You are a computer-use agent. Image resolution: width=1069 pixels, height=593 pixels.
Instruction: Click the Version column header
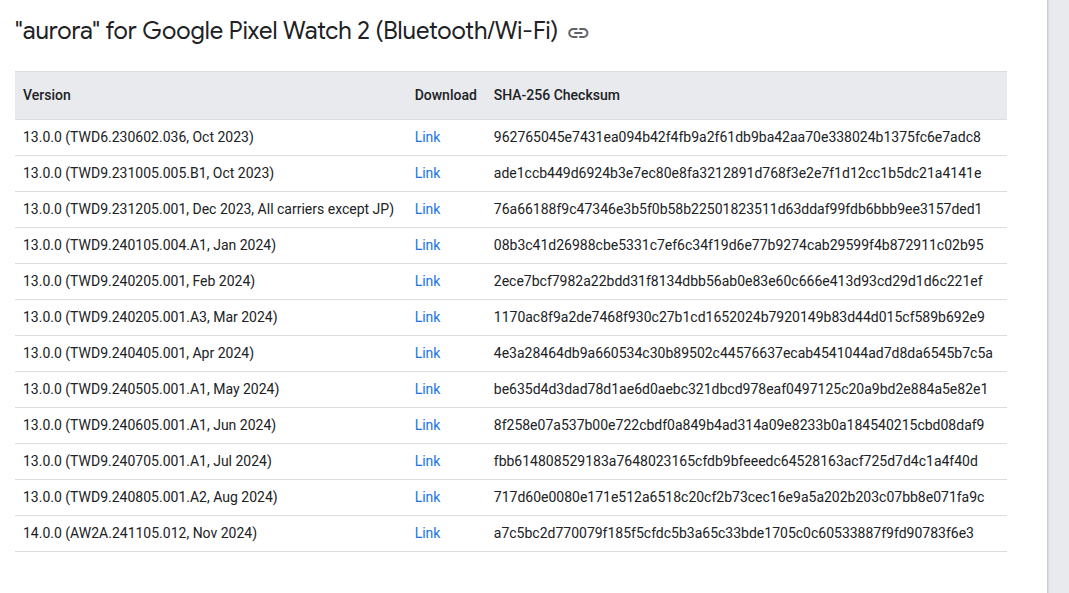[46, 95]
